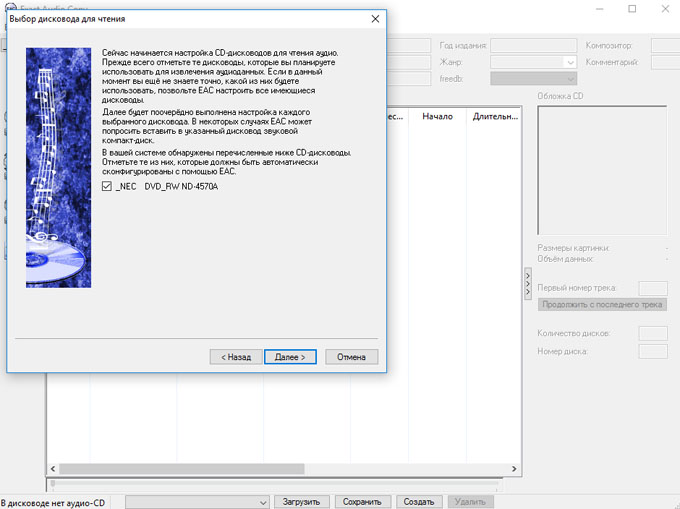
Task: Click the Первый номер трека field
Action: point(652,288)
